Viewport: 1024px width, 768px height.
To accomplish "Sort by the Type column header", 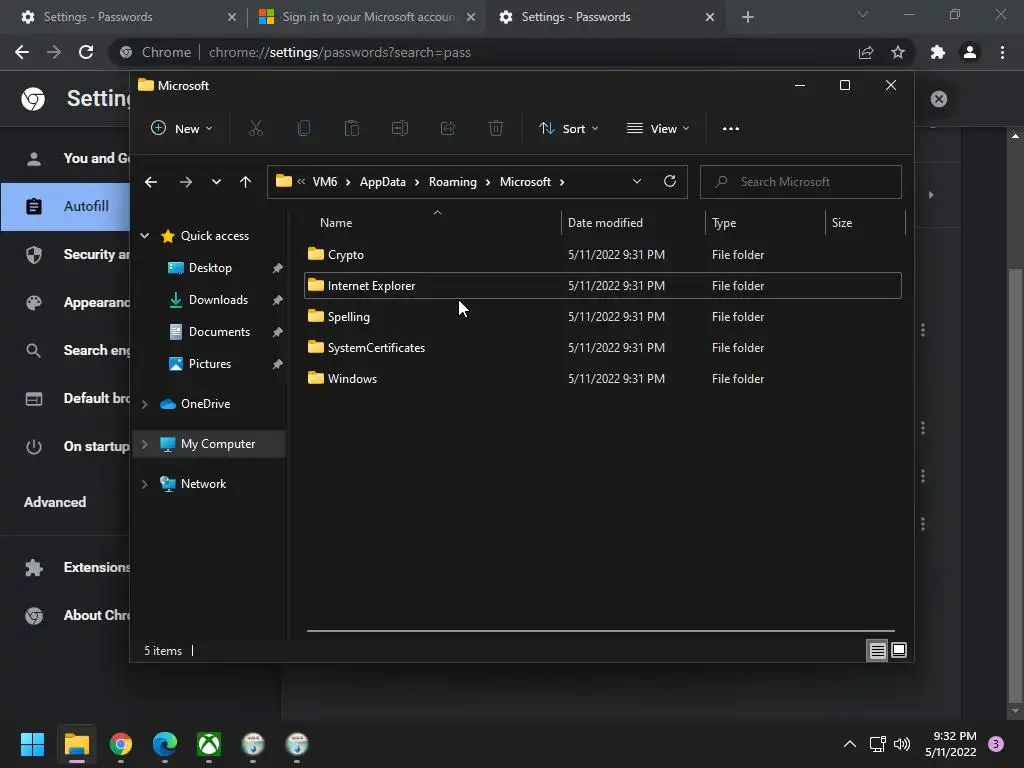I will click(765, 223).
